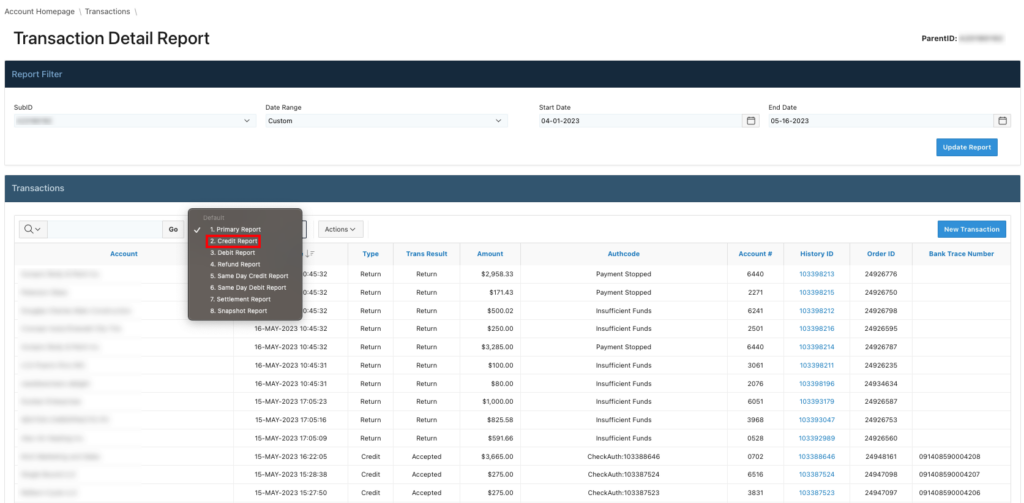This screenshot has width=1024, height=503.
Task: Pick the Refund Report menu entry
Action: pos(235,264)
